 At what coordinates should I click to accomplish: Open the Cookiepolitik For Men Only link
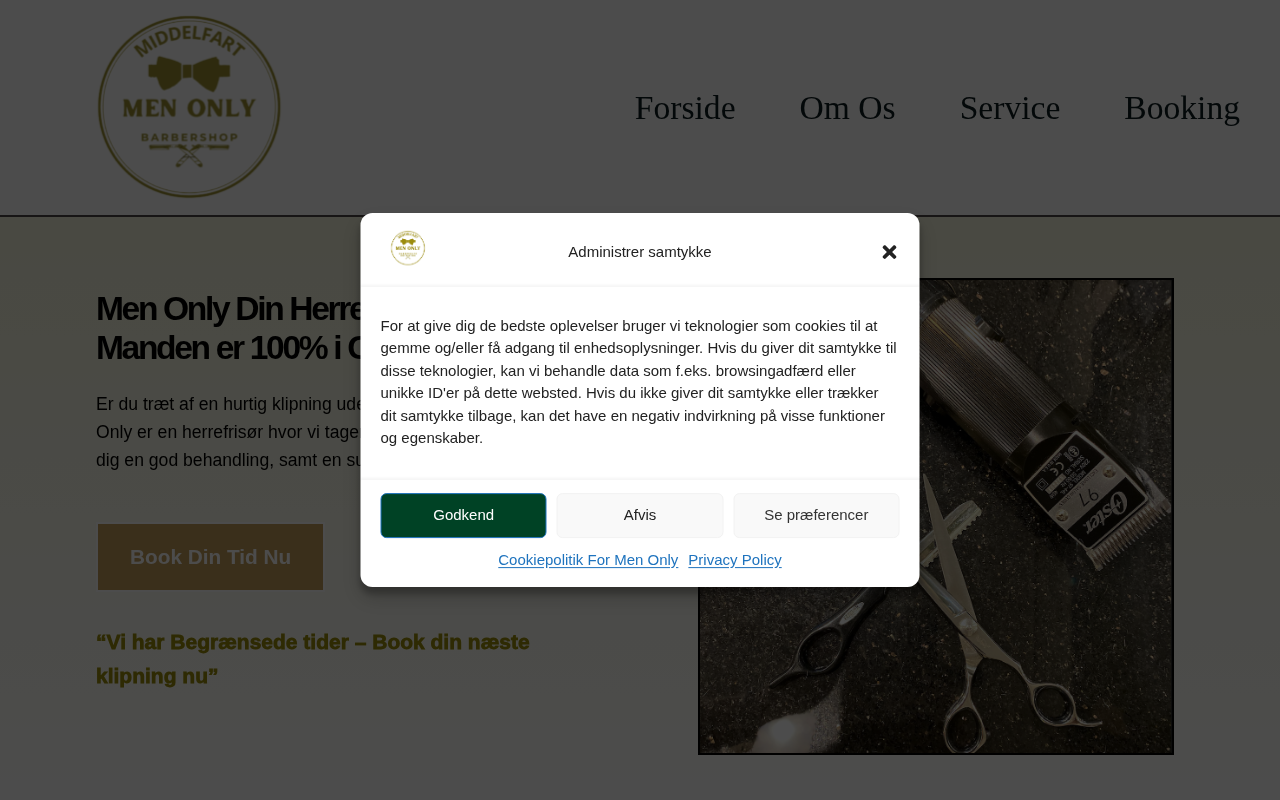tap(588, 560)
